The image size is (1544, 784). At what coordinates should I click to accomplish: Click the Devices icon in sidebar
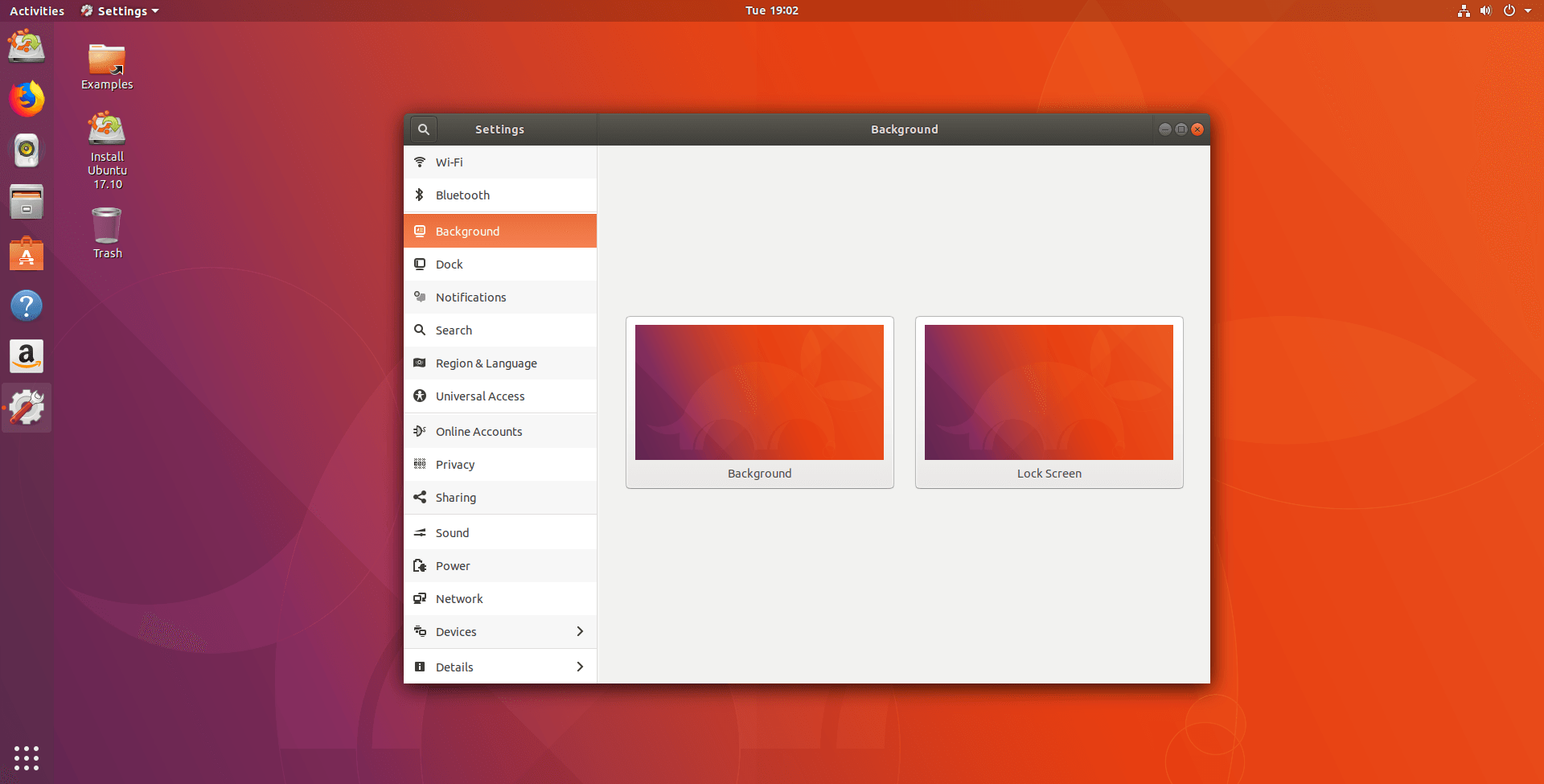[420, 631]
